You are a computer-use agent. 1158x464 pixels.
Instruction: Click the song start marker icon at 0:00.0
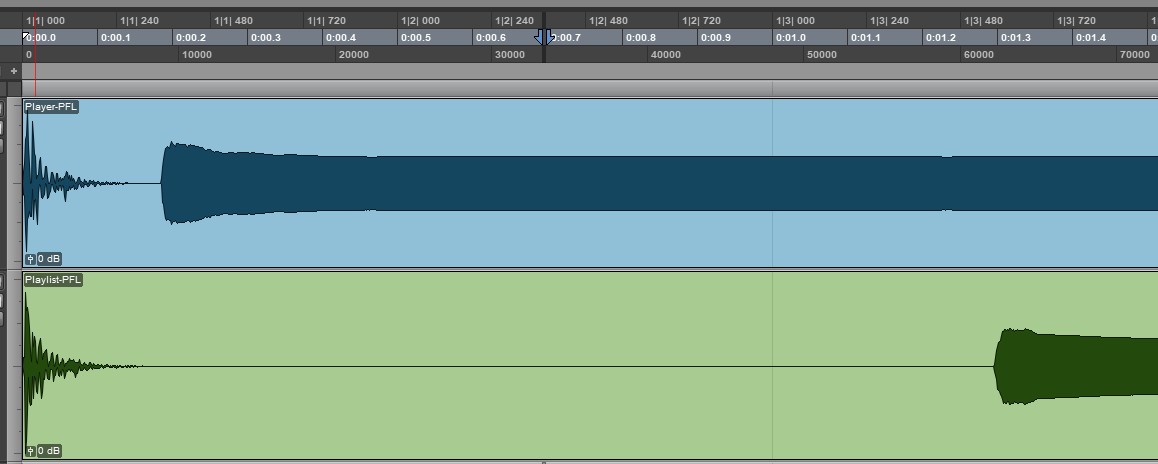tap(27, 37)
